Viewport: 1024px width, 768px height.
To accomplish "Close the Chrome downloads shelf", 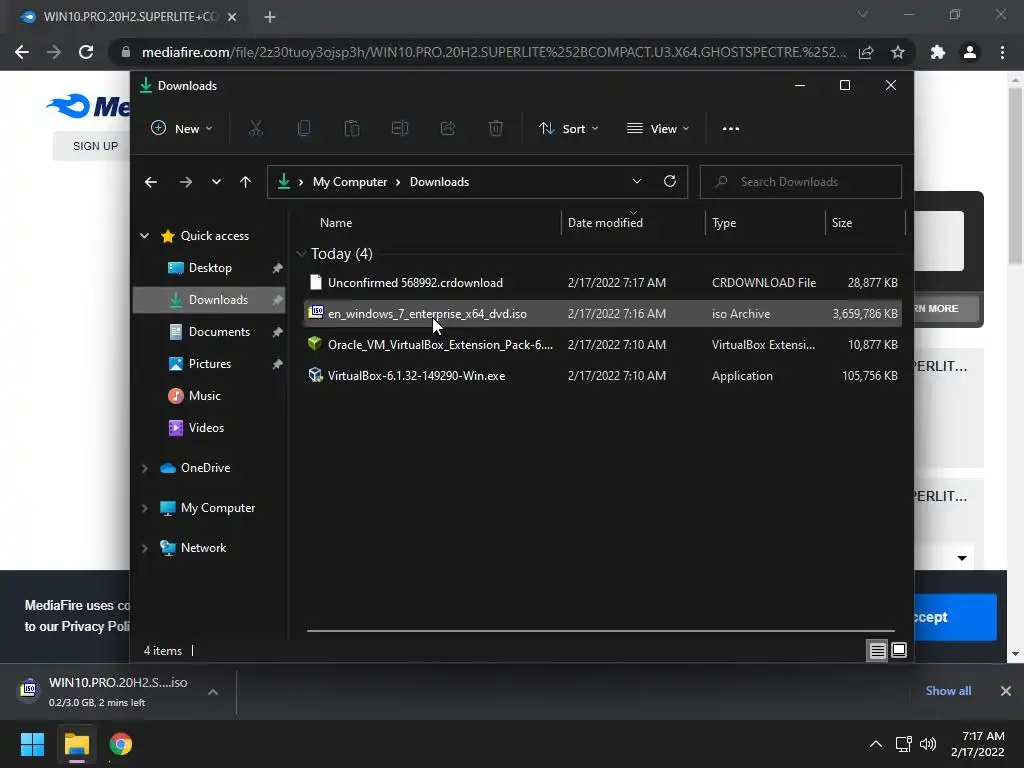I will pyautogui.click(x=1006, y=691).
